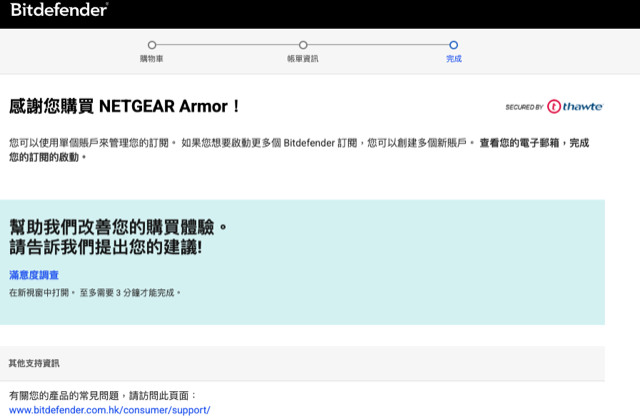Click the 感謝您購買 NETGEAR Armor heading

(x=124, y=107)
